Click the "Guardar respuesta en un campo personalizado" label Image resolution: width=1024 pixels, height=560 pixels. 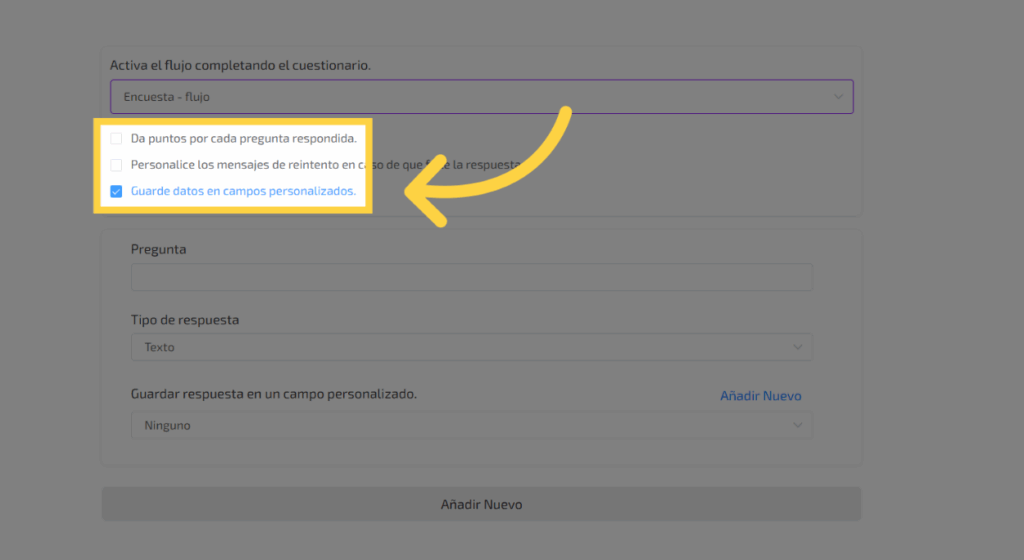pos(273,394)
